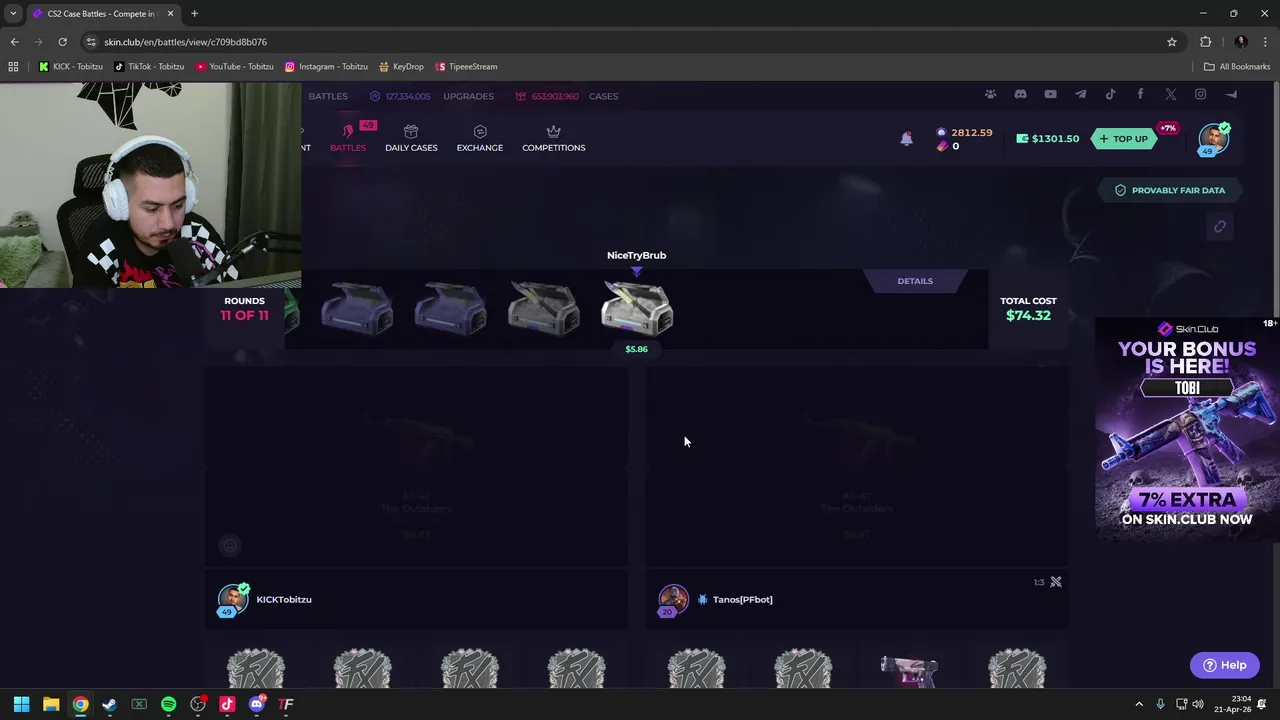1280x720 pixels.
Task: Open Spotify from the taskbar
Action: pos(168,704)
